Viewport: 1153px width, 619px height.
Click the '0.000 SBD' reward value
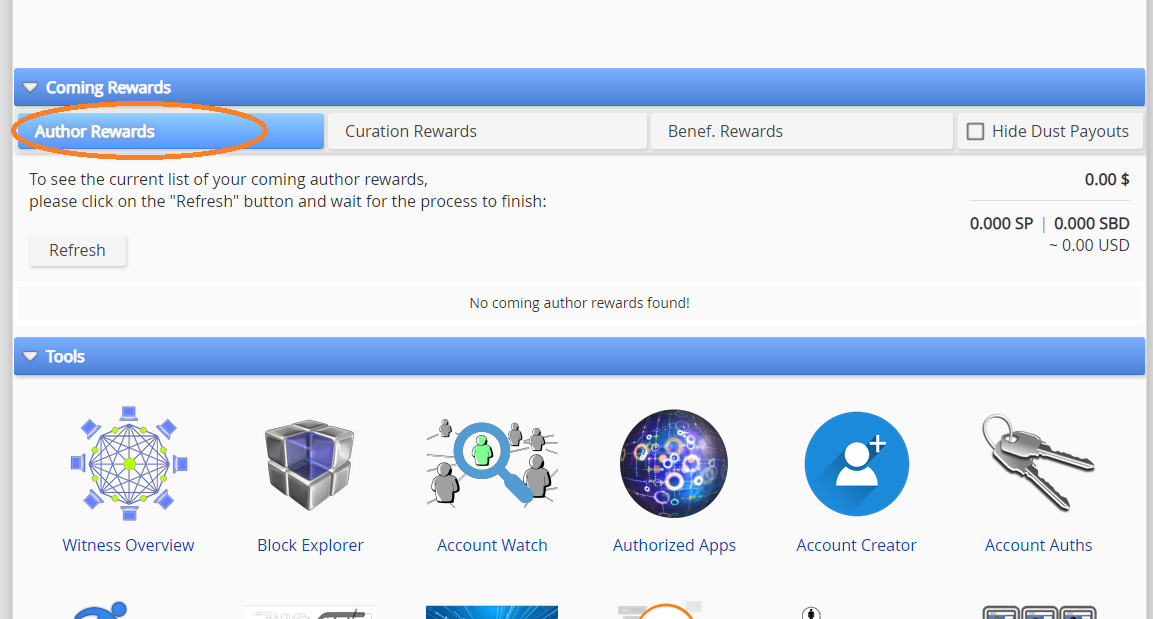[1091, 223]
